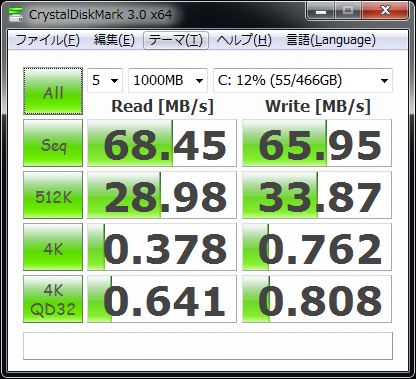
Task: Open the ヘルプ(H) menu
Action: pyautogui.click(x=244, y=40)
